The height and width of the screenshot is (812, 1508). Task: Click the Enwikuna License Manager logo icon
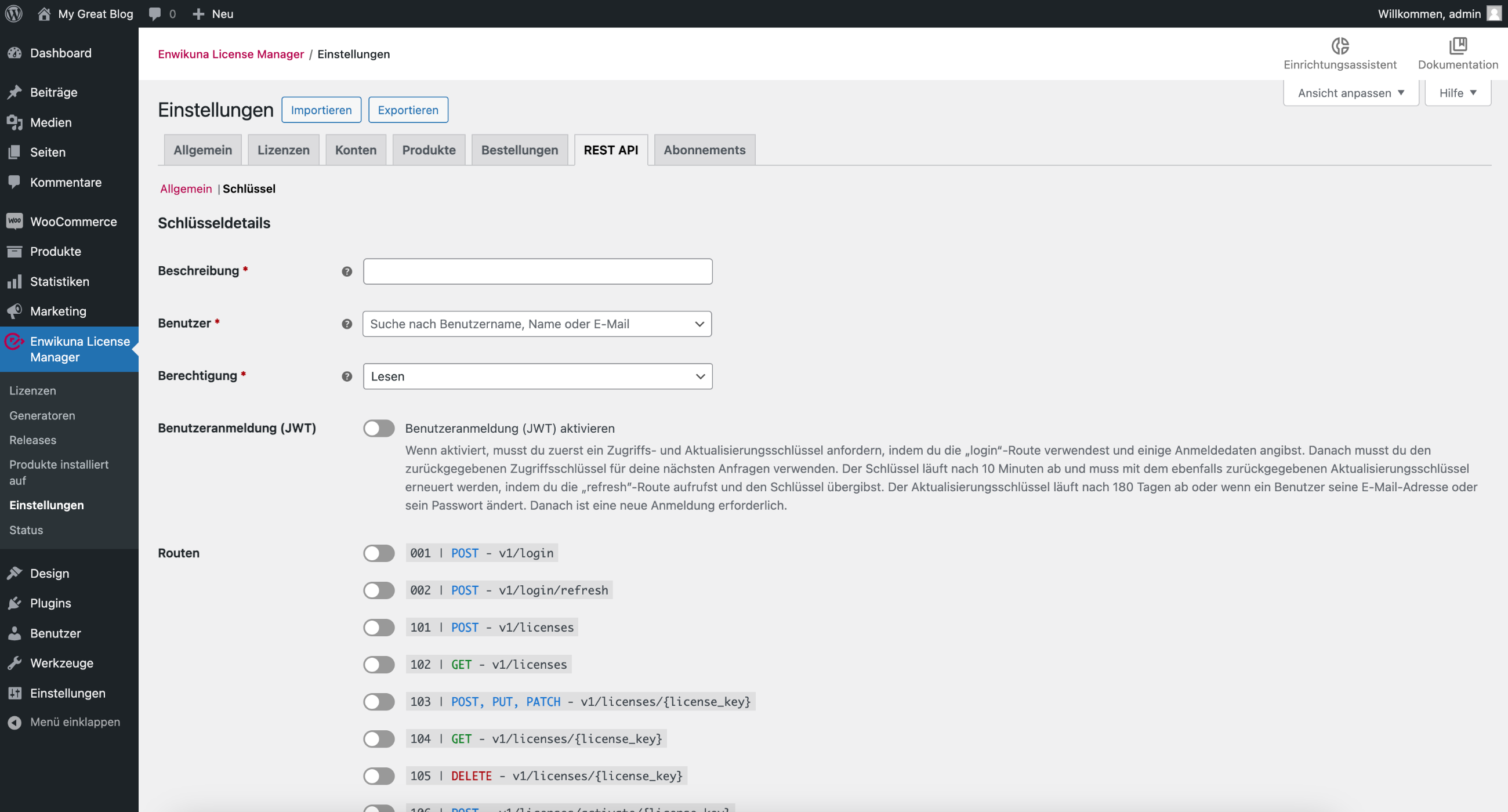pos(14,341)
